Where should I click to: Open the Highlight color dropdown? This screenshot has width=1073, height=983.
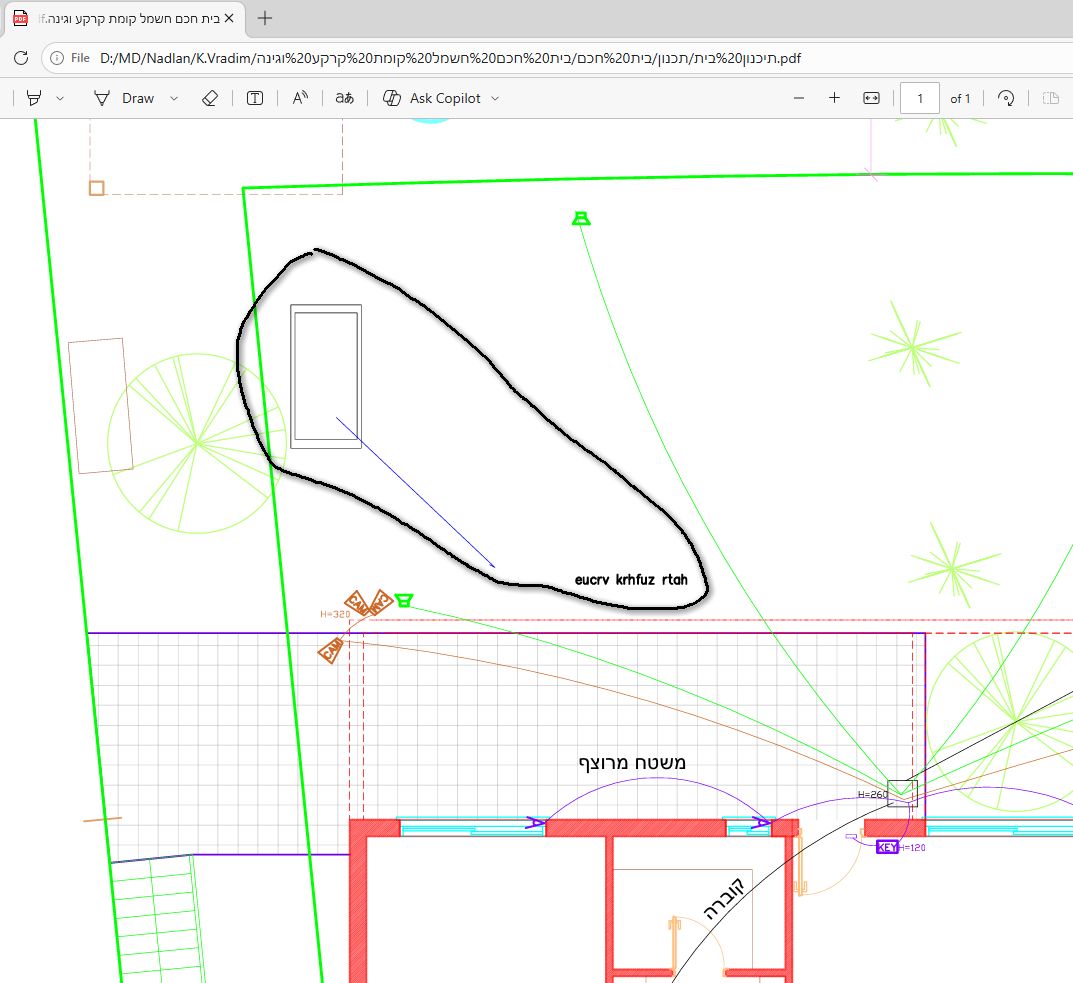(60, 98)
